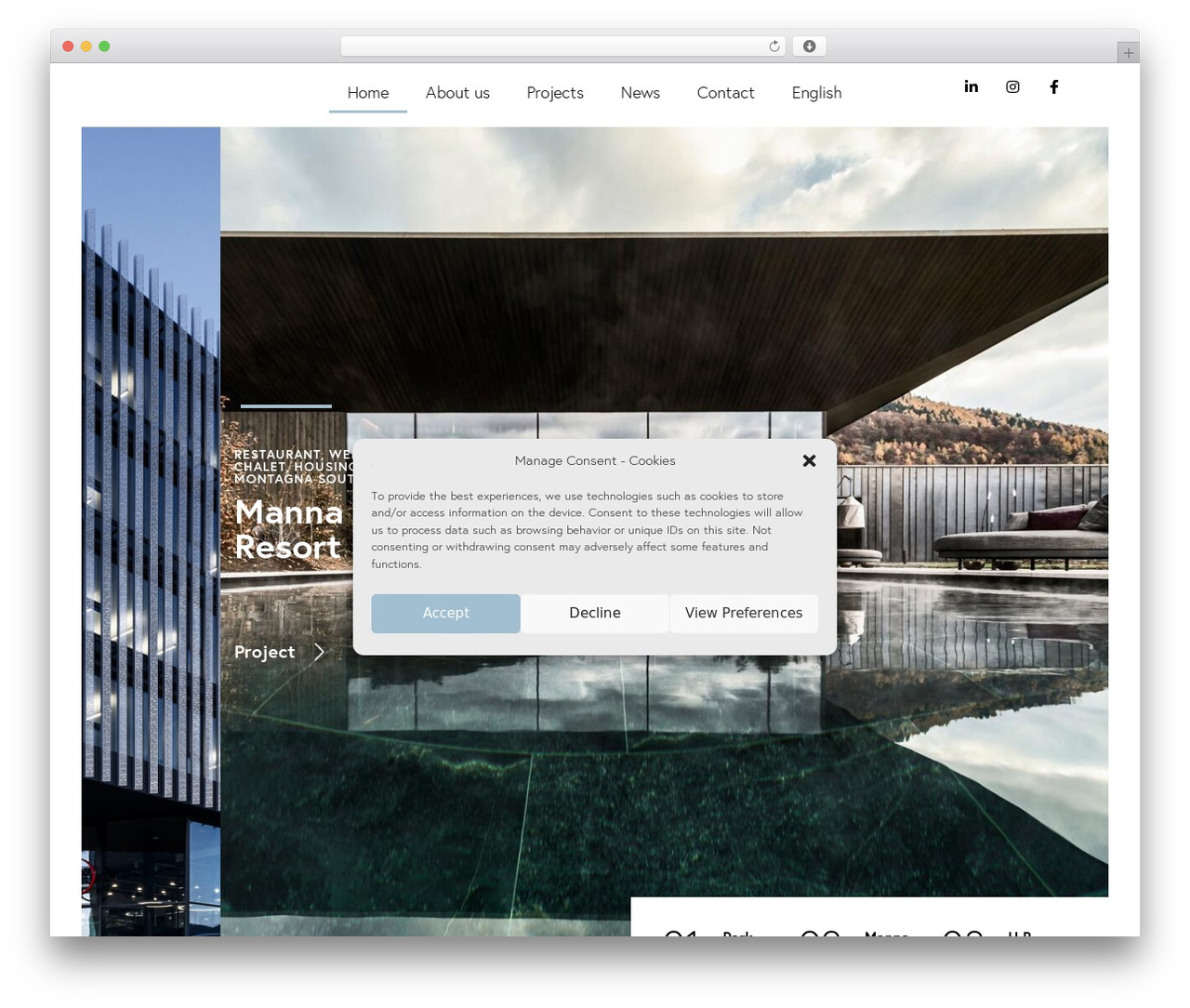The width and height of the screenshot is (1190, 1008).
Task: Navigate to the News page
Action: (641, 93)
